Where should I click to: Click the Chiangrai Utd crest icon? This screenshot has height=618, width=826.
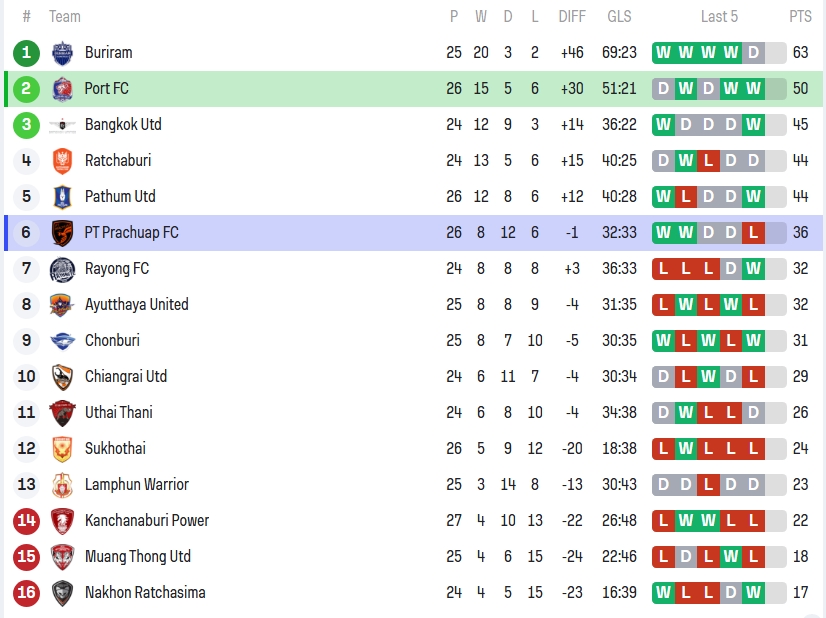pos(62,377)
